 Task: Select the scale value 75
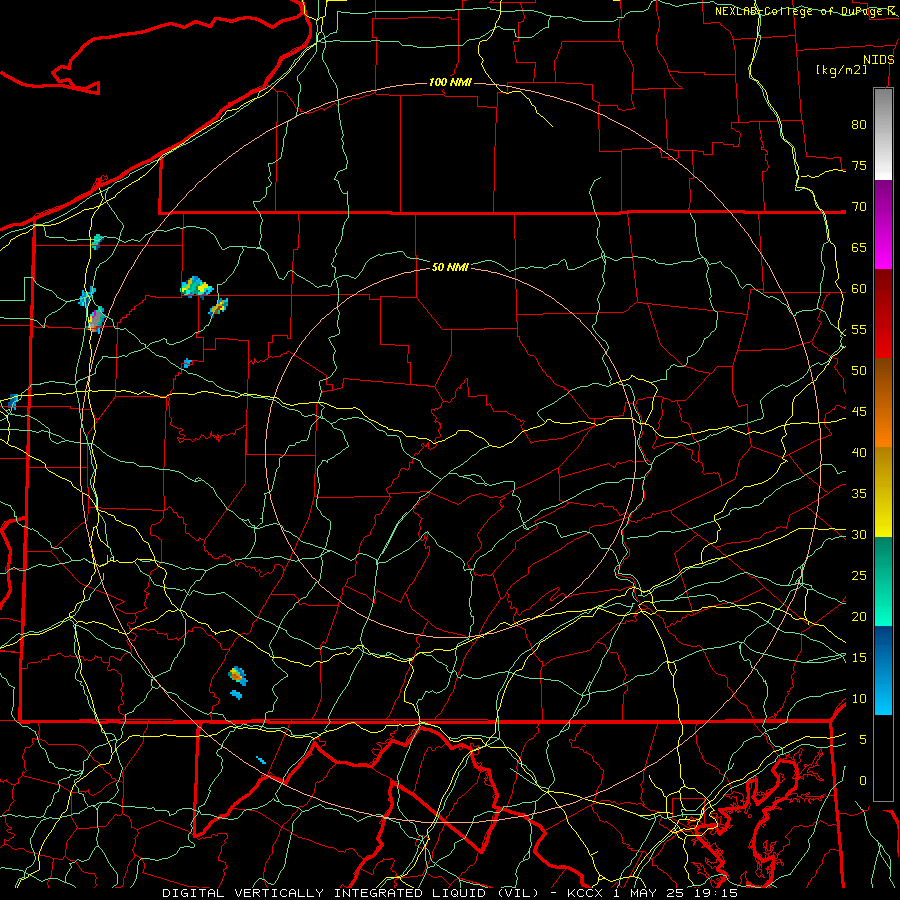tap(859, 166)
